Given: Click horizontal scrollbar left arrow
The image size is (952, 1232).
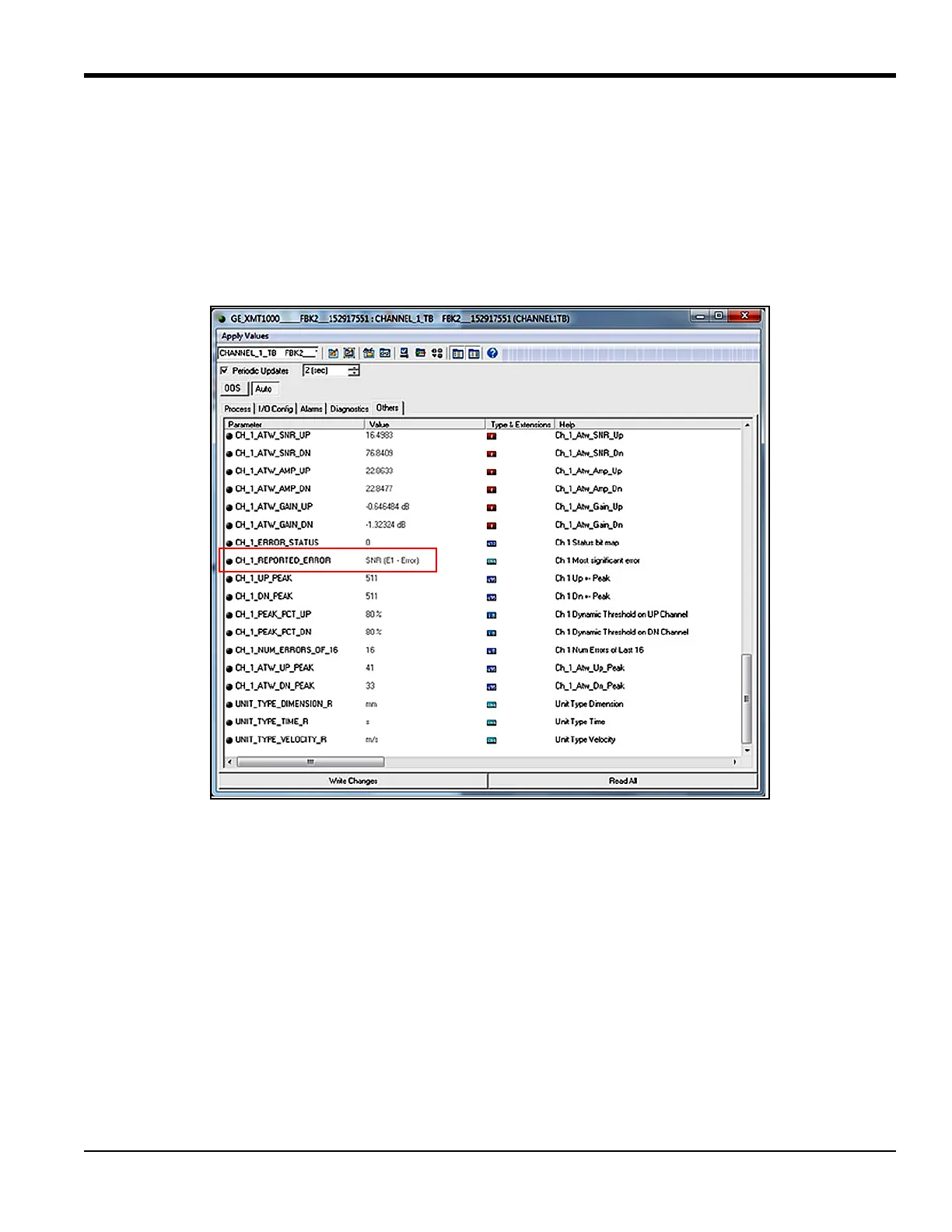Looking at the screenshot, I should pos(229,762).
